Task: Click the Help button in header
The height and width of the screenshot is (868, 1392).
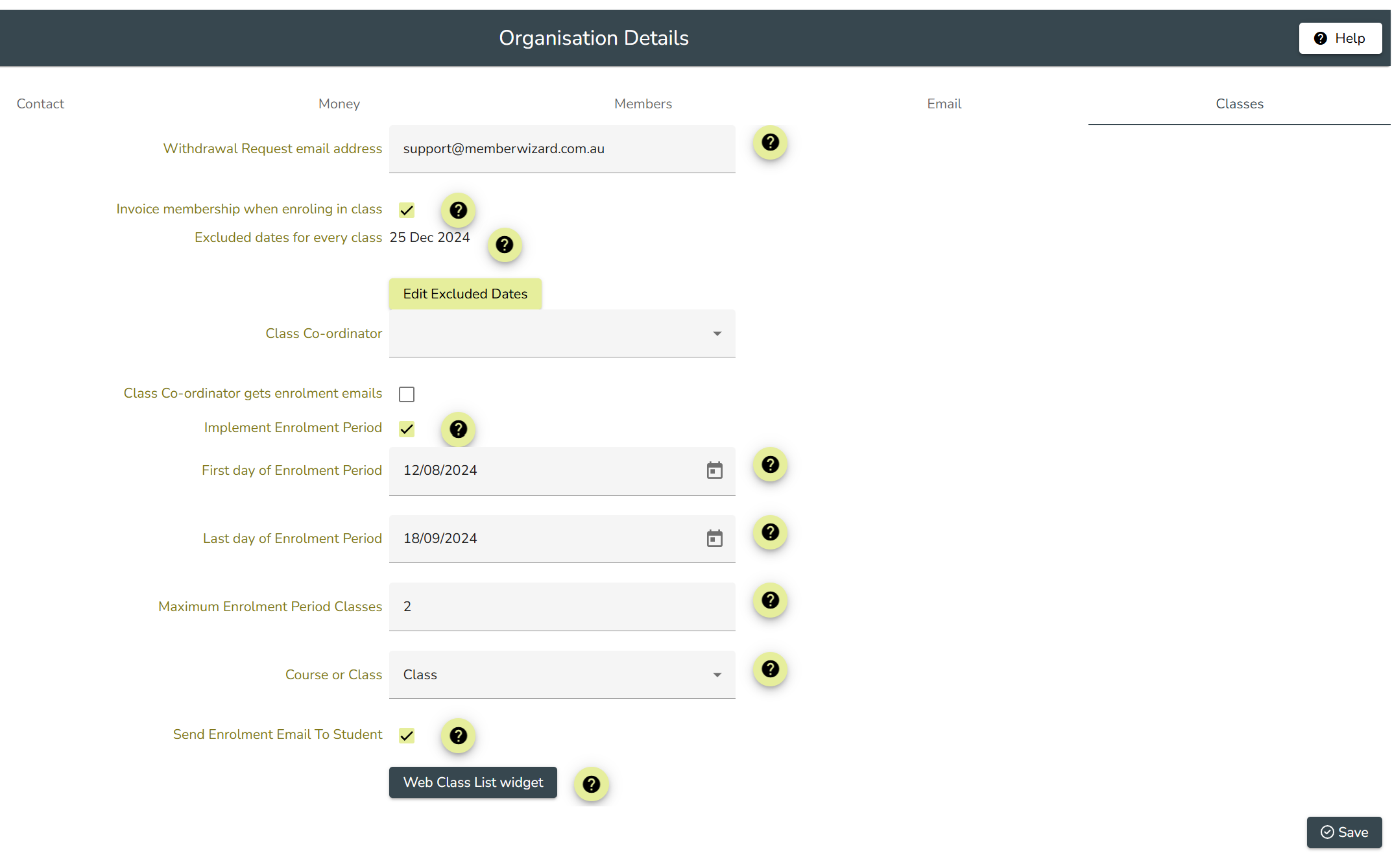Action: click(1340, 38)
